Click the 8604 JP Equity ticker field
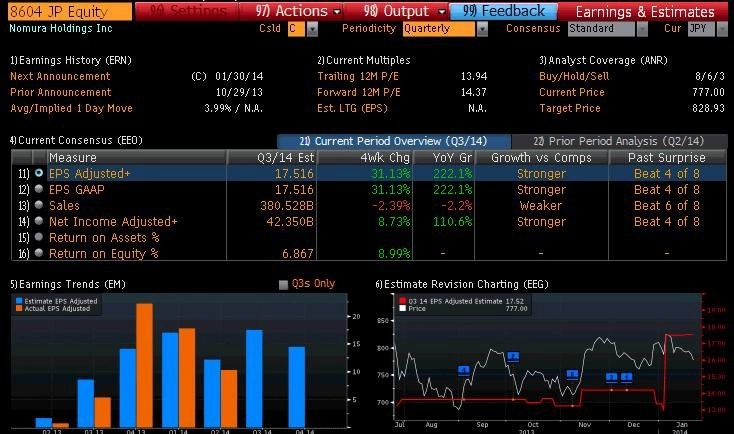This screenshot has height=434, width=734. tap(70, 11)
